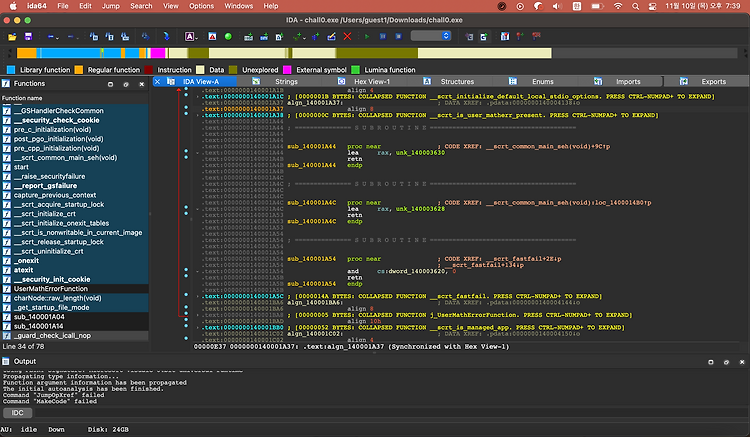This screenshot has height=437, width=750.
Task: Switch to the Imports tab
Action: (628, 81)
